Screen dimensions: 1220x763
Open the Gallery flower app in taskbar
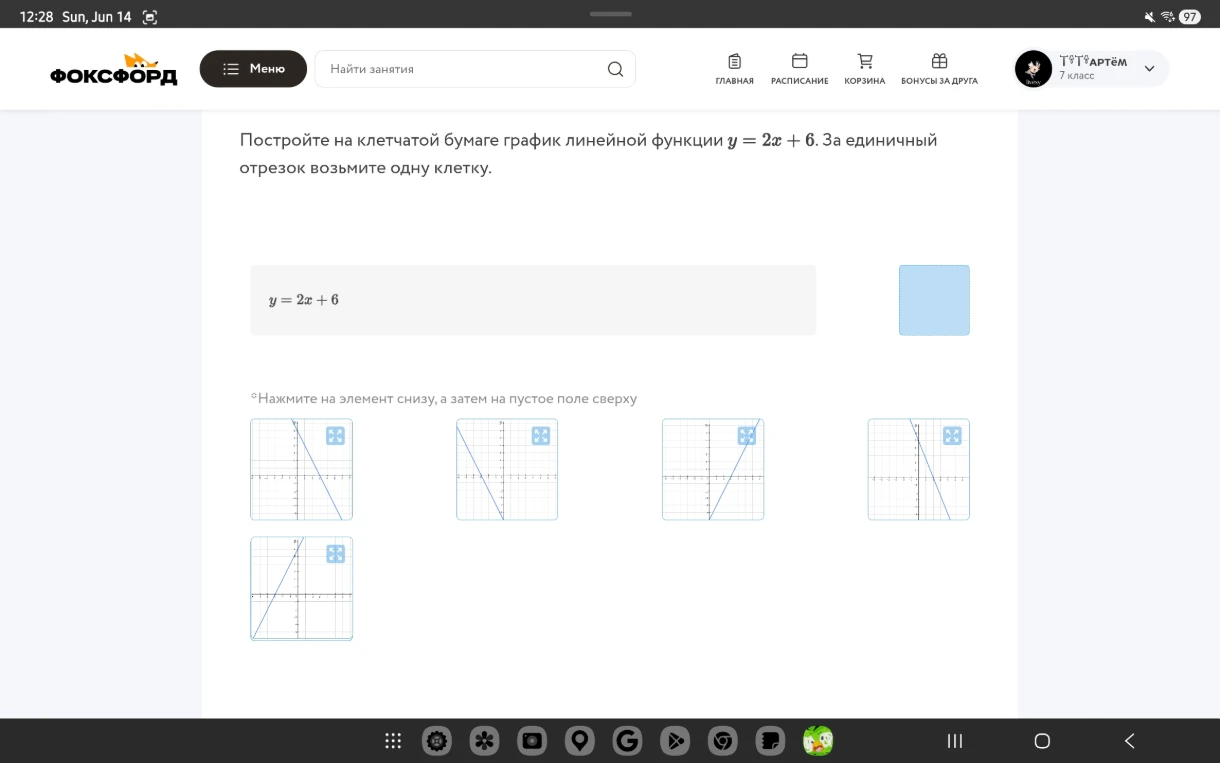[x=485, y=741]
